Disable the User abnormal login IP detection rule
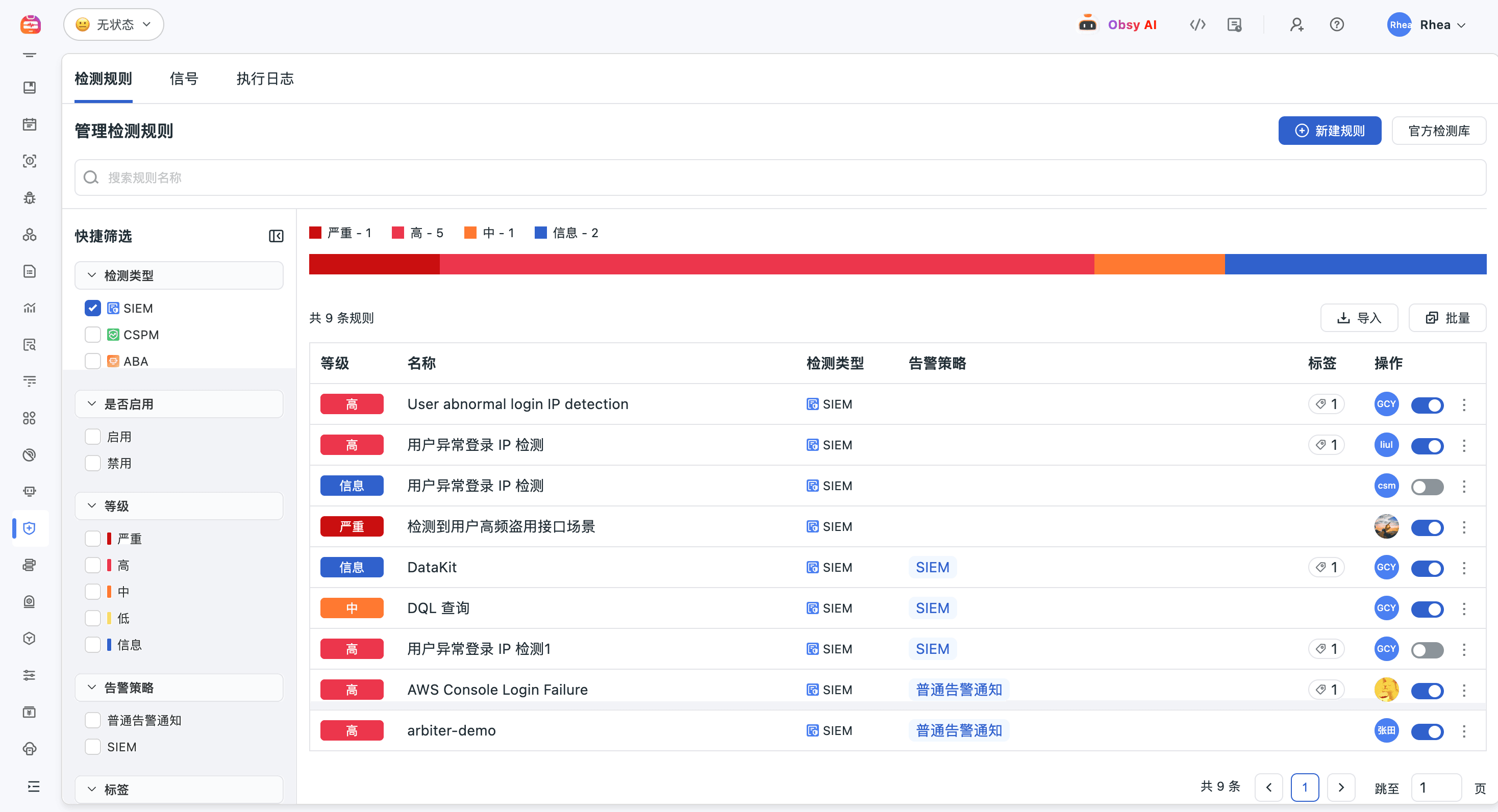1498x812 pixels. (1427, 404)
